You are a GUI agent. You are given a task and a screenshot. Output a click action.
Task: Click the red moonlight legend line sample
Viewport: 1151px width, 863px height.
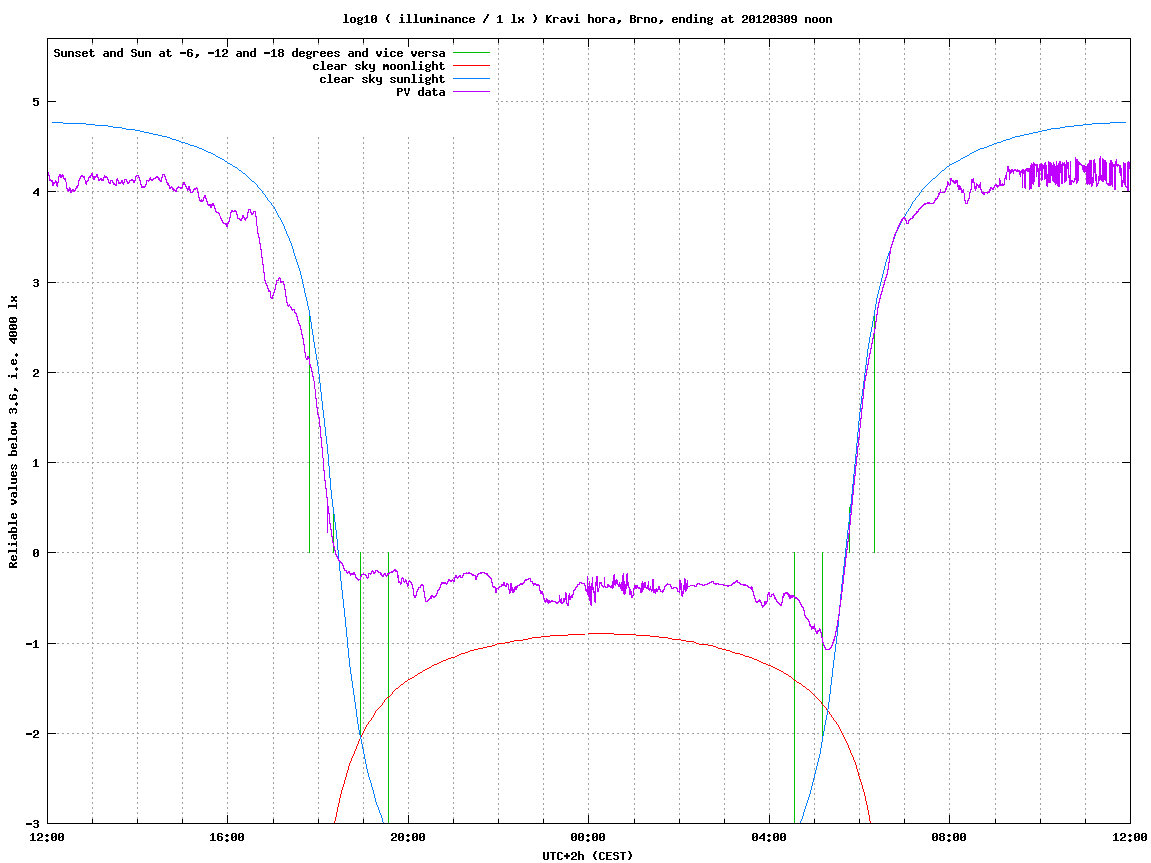click(471, 66)
